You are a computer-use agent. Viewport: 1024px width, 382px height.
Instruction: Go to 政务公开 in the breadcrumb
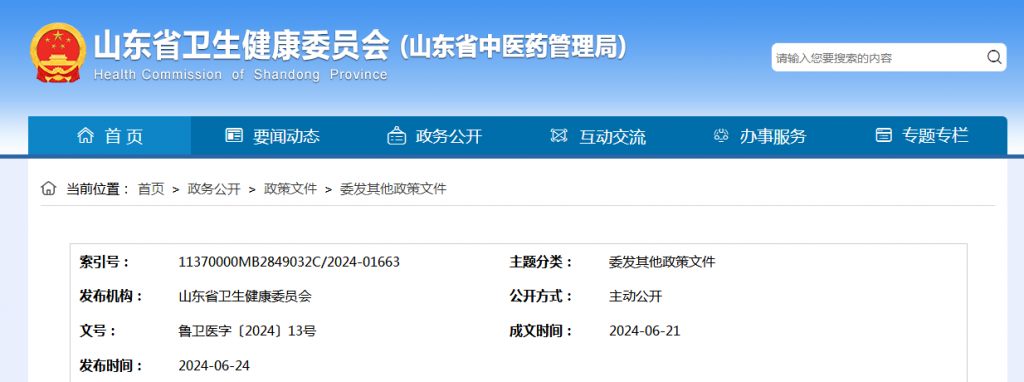point(214,189)
